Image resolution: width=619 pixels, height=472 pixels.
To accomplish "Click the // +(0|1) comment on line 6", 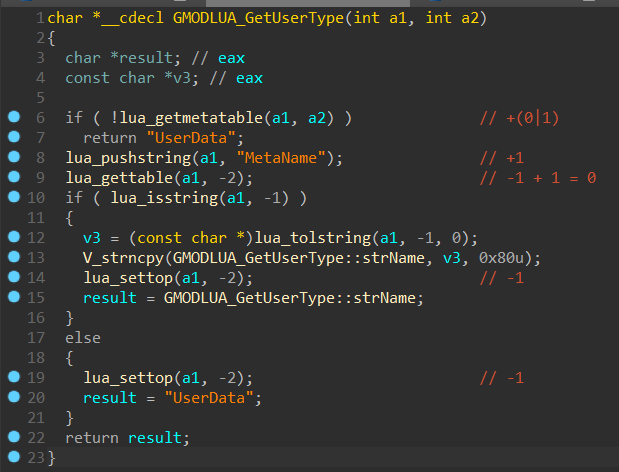I will pos(520,118).
